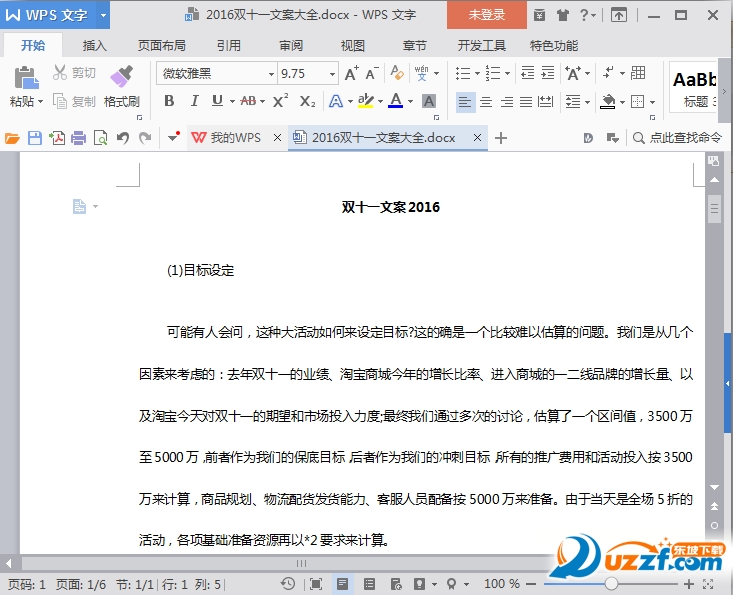Open print preview icon

[x=101, y=138]
